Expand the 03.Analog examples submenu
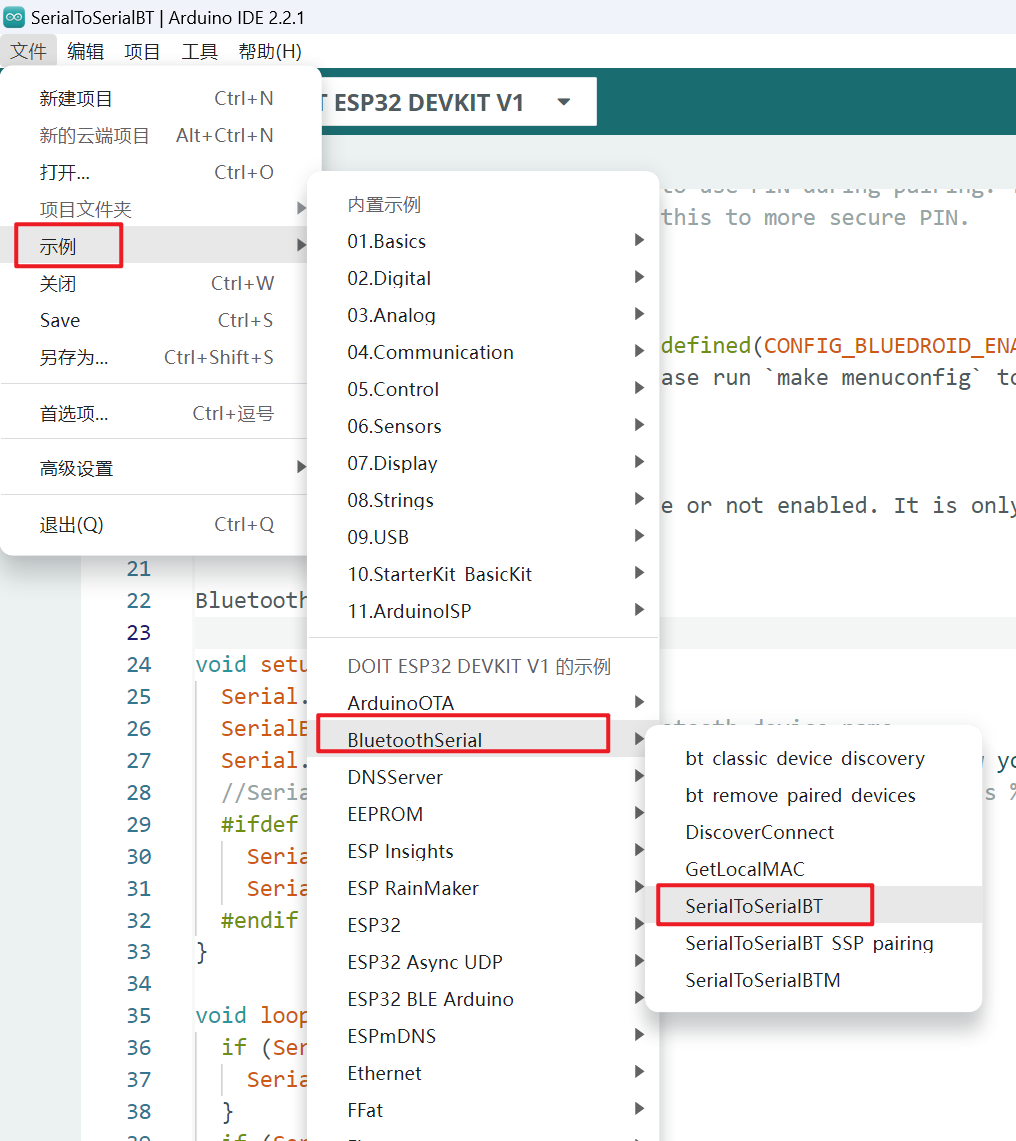Screen dimensions: 1016x1141 coord(483,315)
